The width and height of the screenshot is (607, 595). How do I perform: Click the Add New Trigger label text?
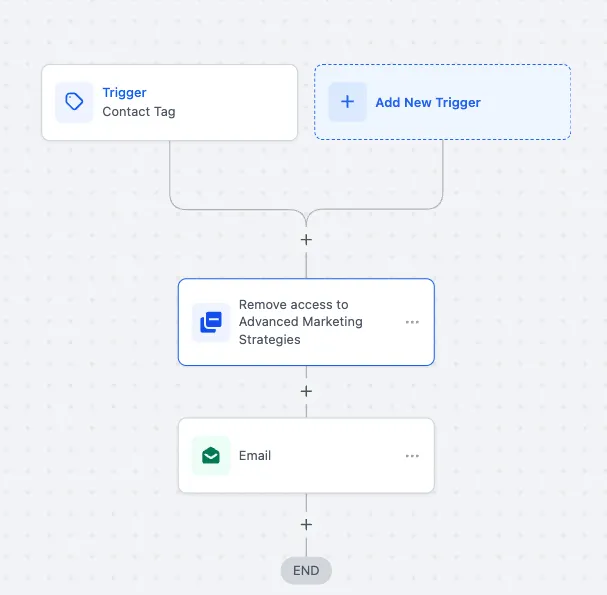tap(428, 103)
